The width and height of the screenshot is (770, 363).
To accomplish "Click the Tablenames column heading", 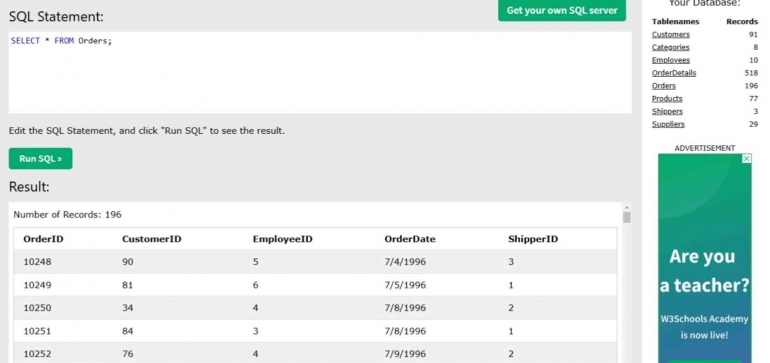I will pos(675,22).
